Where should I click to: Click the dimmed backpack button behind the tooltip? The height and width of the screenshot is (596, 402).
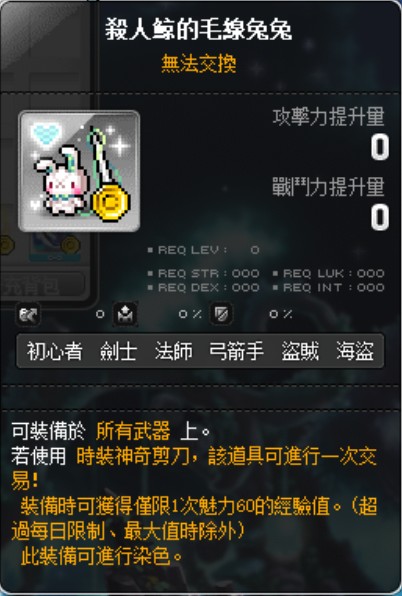[x=42, y=286]
